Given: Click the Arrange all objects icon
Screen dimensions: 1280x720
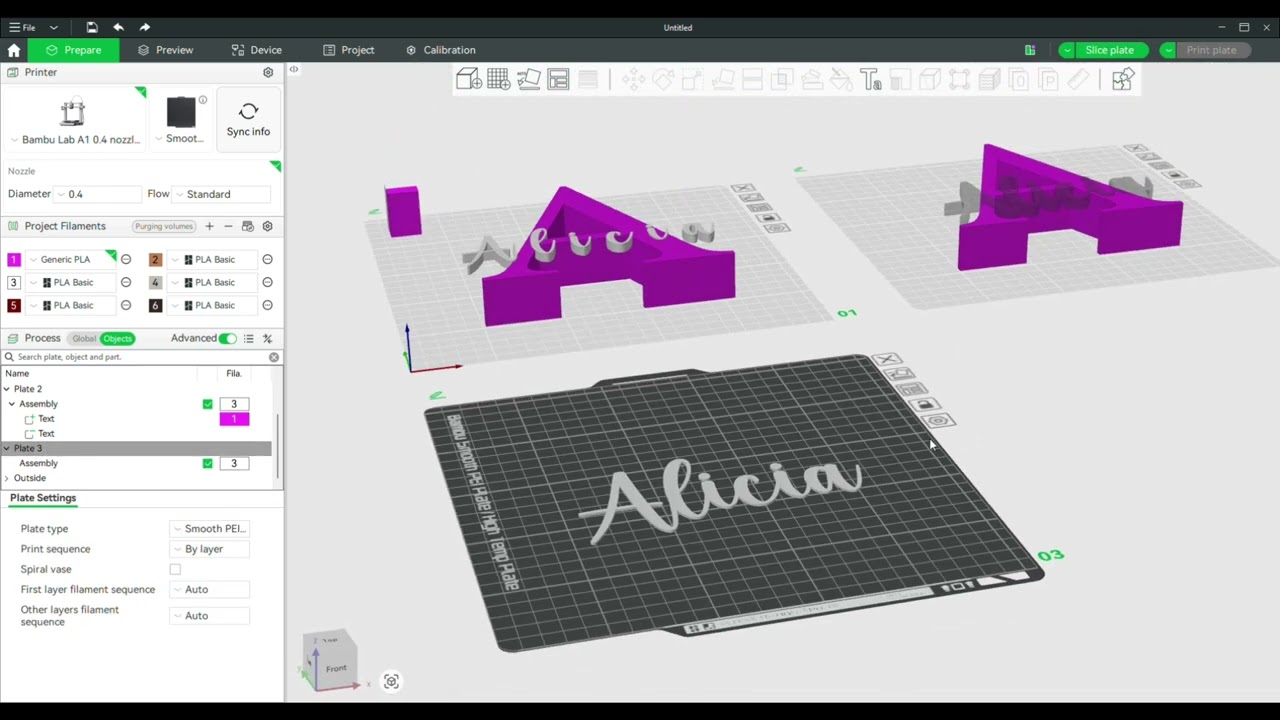Looking at the screenshot, I should (x=558, y=80).
